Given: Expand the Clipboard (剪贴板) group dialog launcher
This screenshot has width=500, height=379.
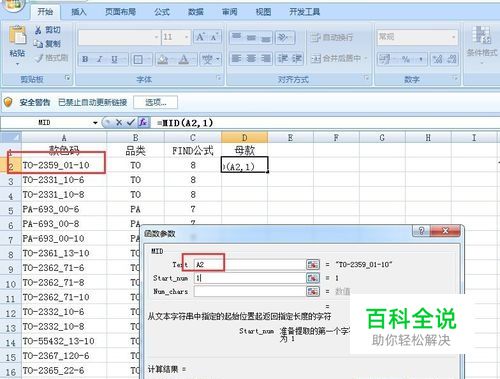Looking at the screenshot, I should click(x=68, y=78).
